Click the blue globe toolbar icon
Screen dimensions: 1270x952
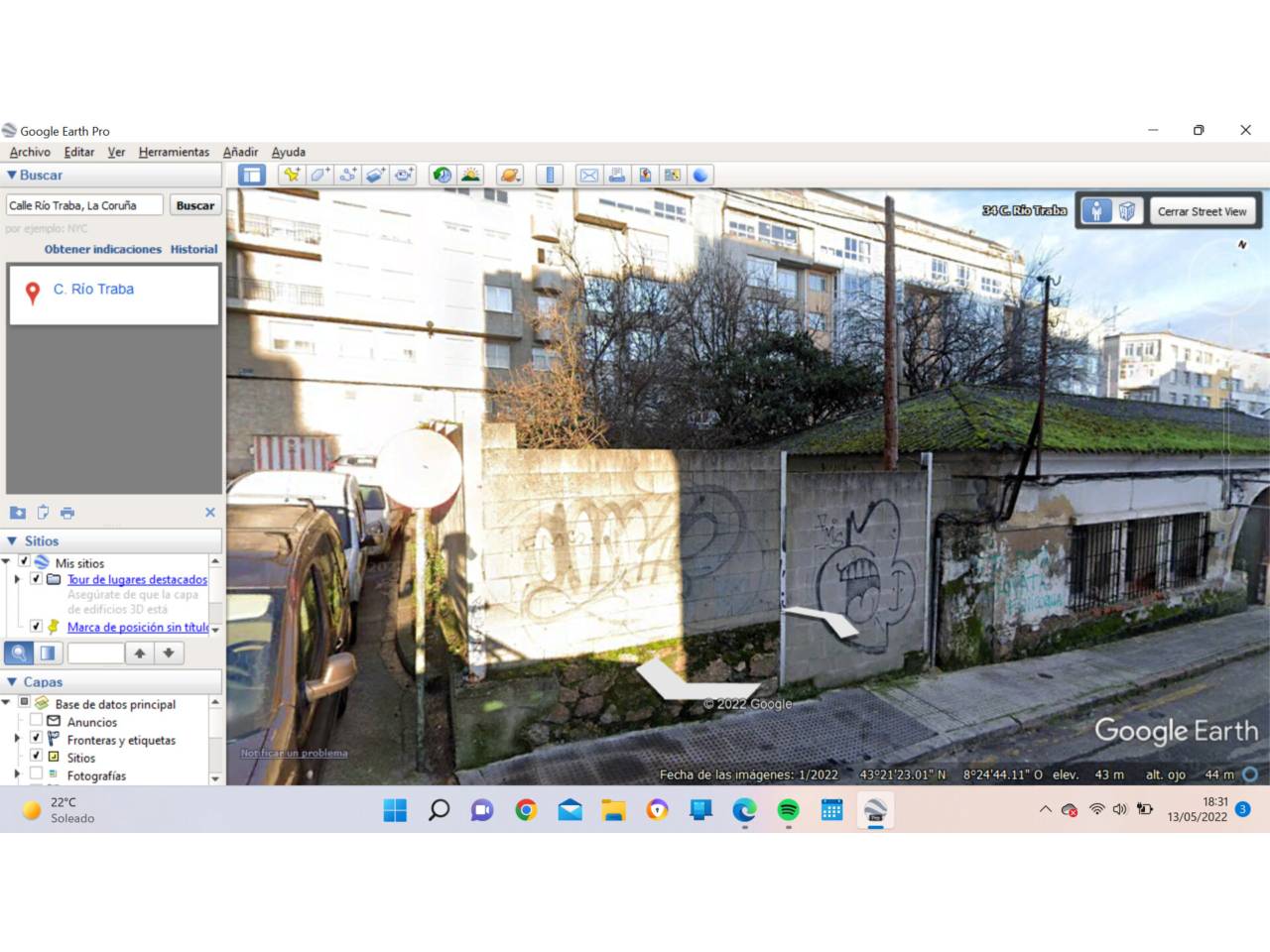click(x=700, y=176)
